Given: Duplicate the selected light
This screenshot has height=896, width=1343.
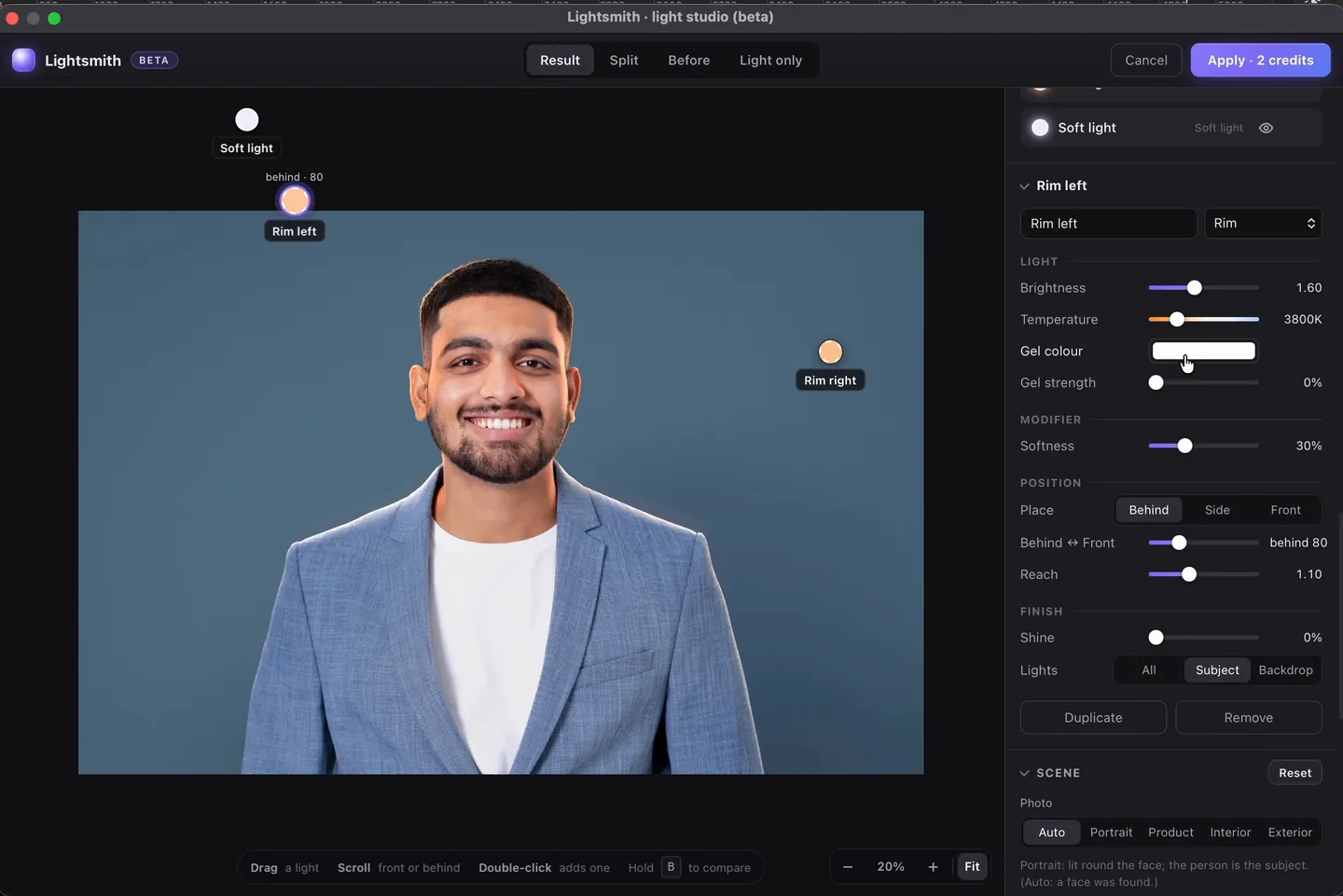Looking at the screenshot, I should (x=1093, y=718).
